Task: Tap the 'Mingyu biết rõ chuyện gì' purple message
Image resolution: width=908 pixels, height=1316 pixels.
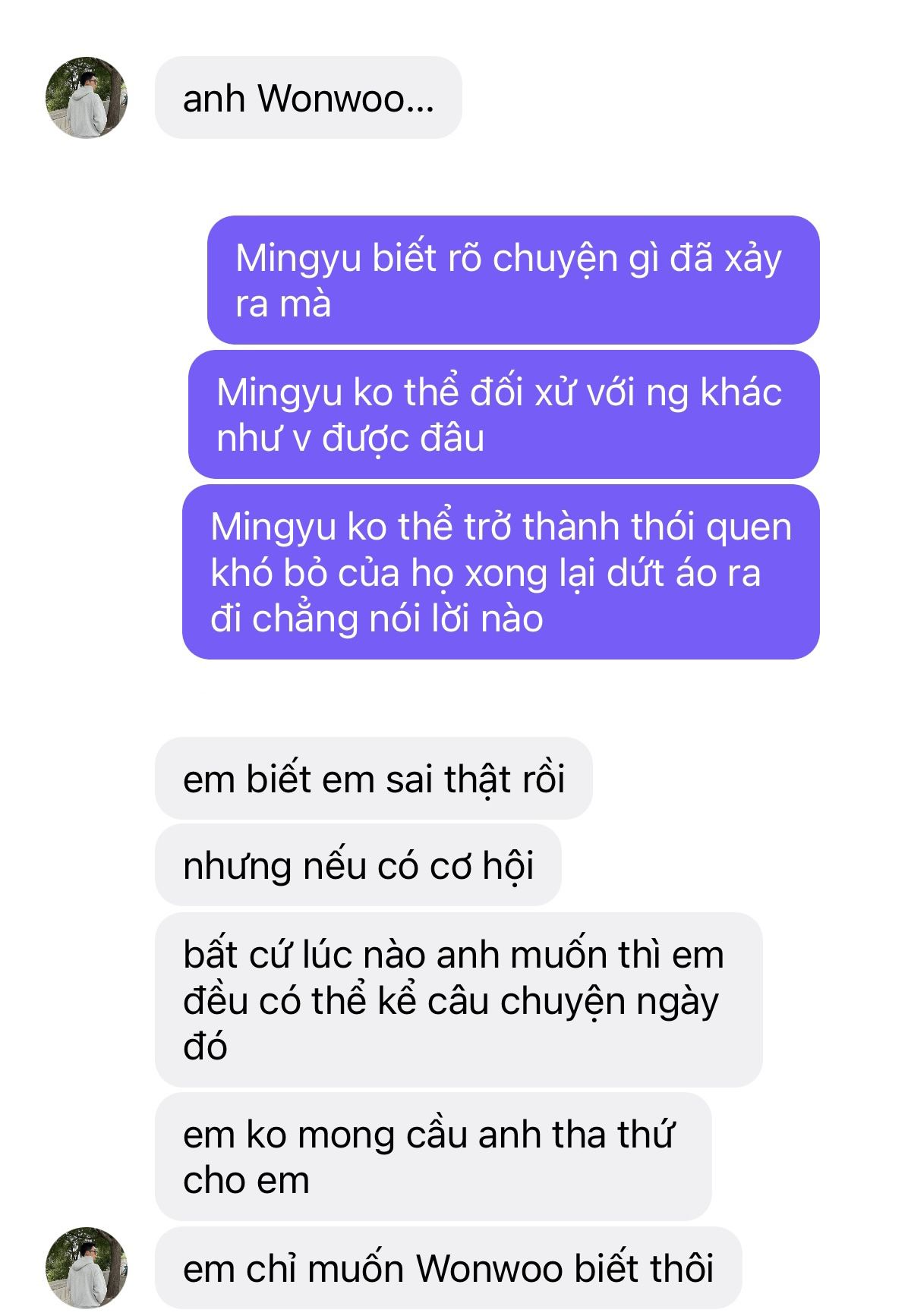Action: [513, 280]
